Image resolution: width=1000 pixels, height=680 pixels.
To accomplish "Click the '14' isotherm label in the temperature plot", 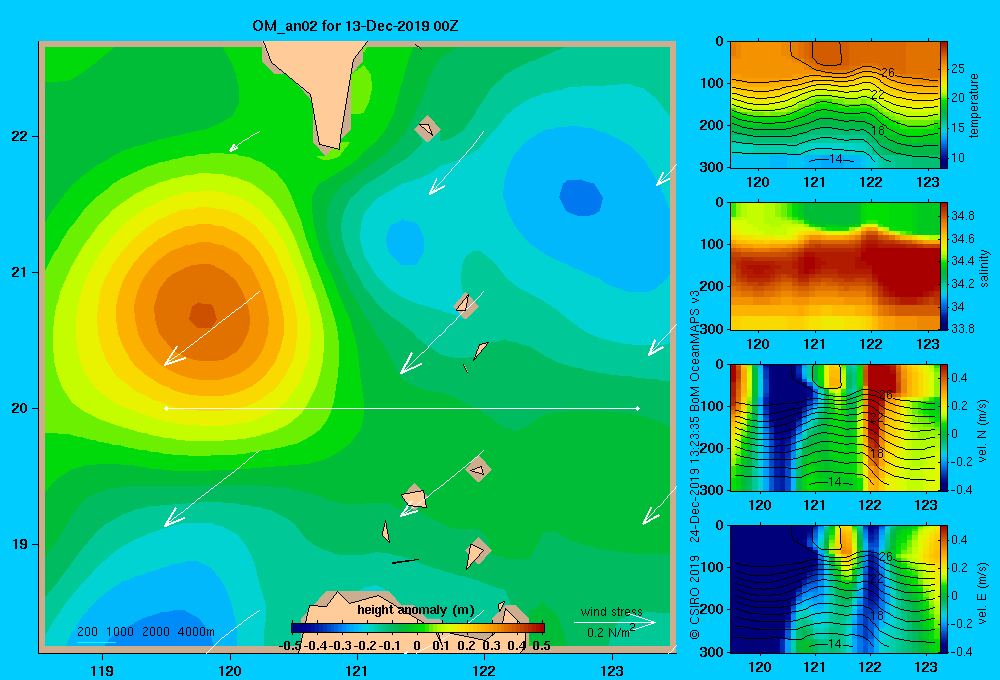I will [835, 159].
